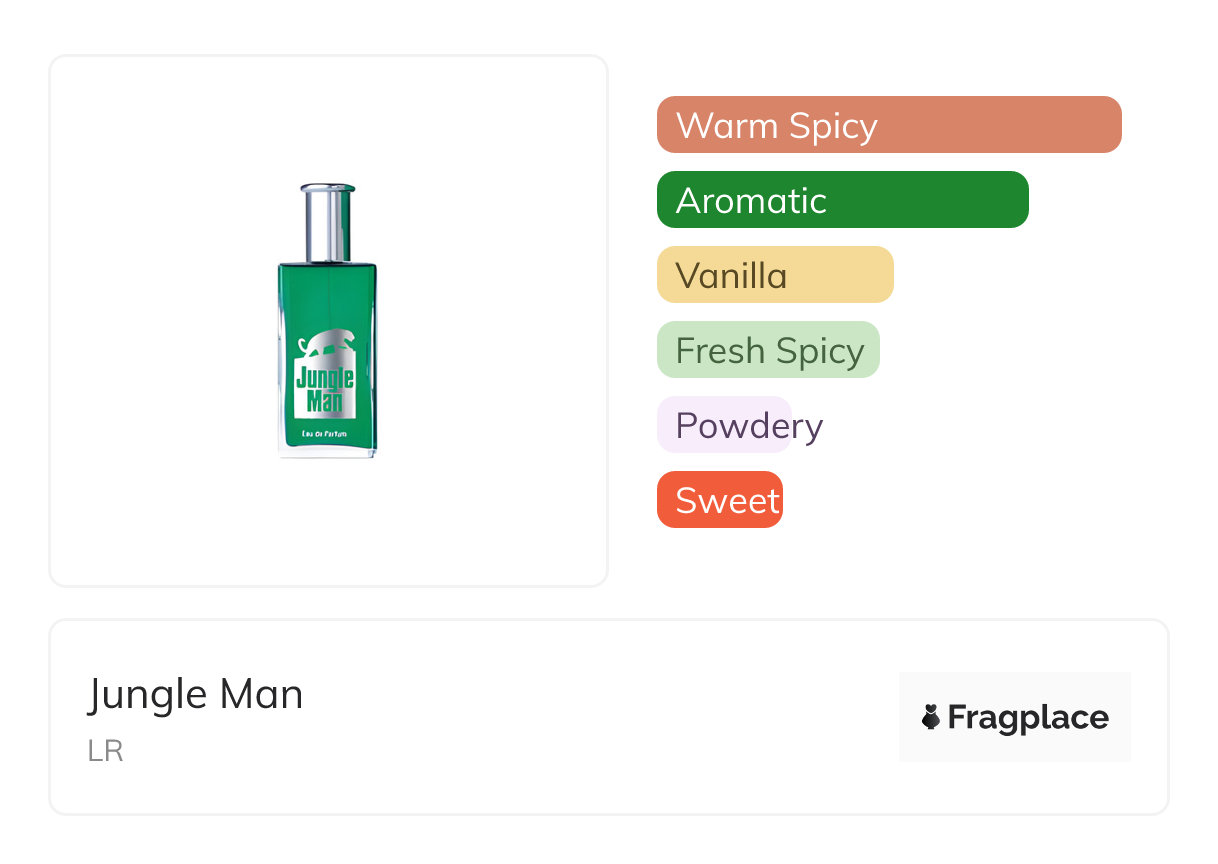
Task: Click the word Spicy in Warm Spicy
Action: click(x=833, y=126)
